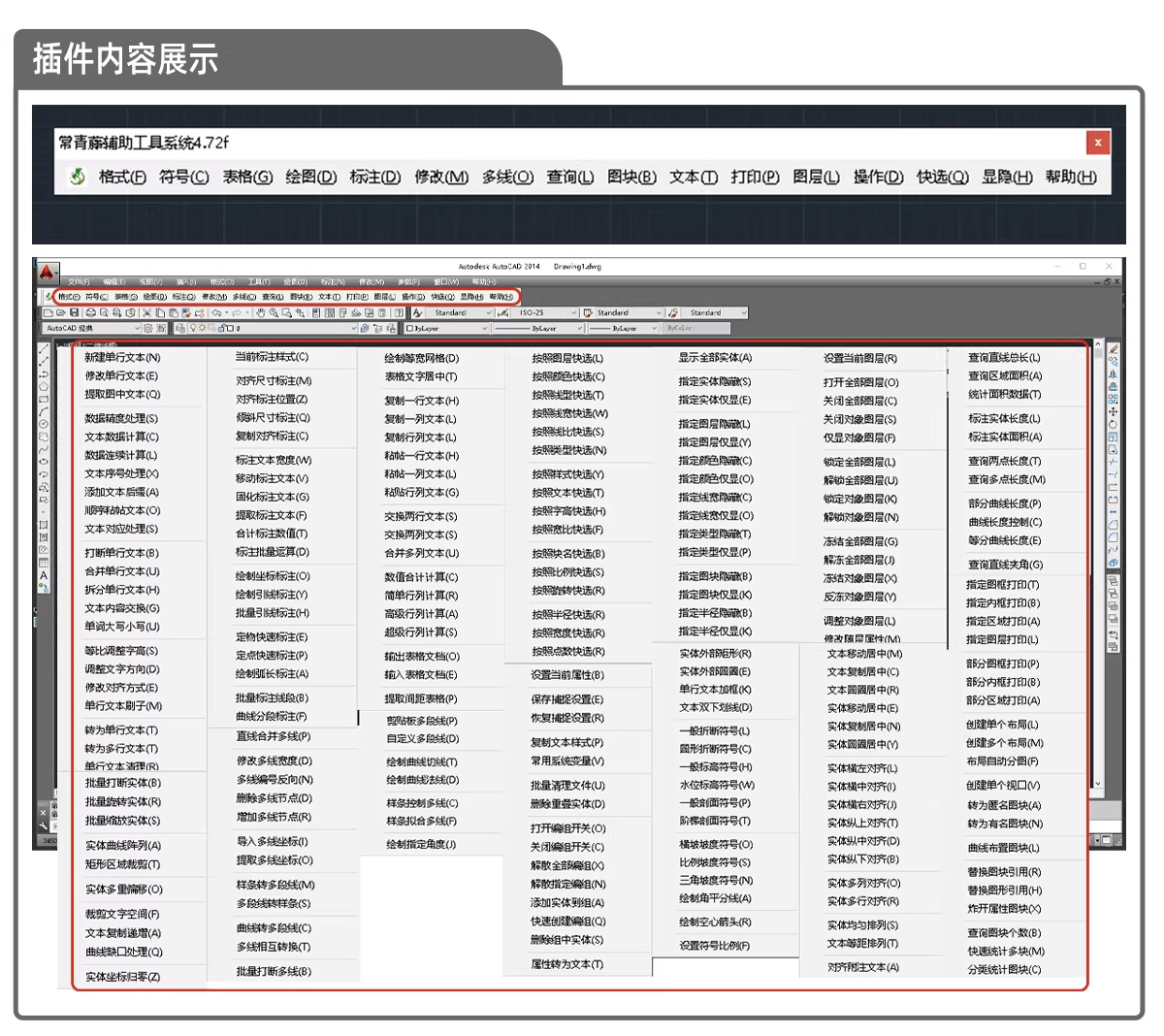Select the Circle draw tool
The height and width of the screenshot is (1036, 1164).
44,424
